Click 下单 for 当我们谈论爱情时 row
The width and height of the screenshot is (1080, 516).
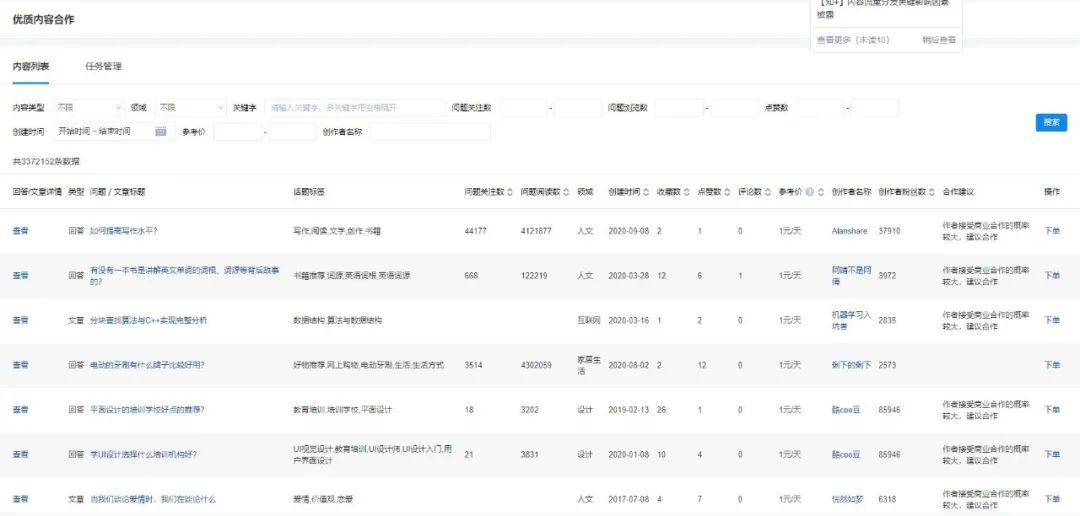click(1052, 499)
